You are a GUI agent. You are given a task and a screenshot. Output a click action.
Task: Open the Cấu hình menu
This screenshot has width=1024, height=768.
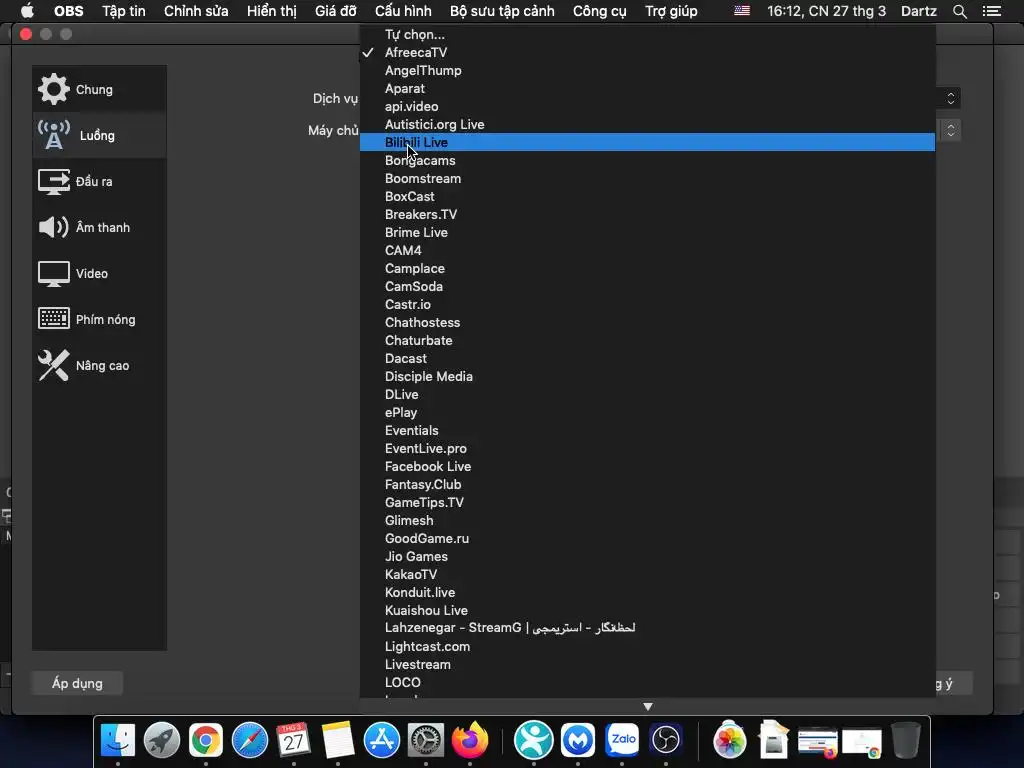coord(403,11)
